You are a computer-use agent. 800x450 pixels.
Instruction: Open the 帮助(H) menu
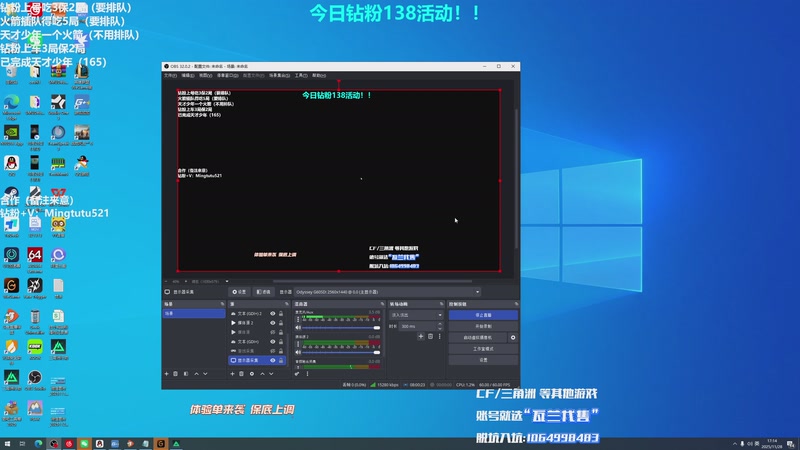[319, 76]
